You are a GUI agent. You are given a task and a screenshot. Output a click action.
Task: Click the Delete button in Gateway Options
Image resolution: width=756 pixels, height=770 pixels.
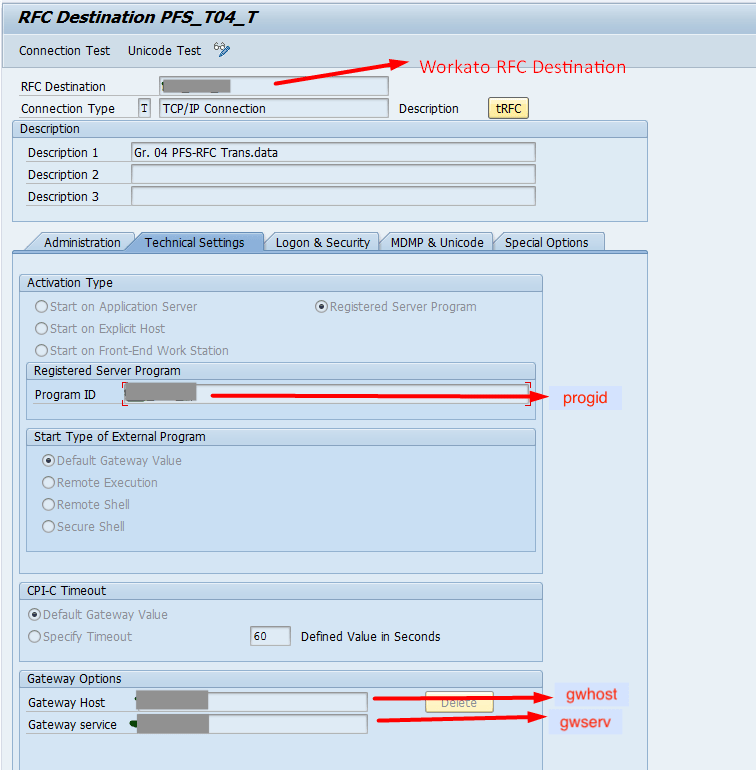[x=459, y=703]
